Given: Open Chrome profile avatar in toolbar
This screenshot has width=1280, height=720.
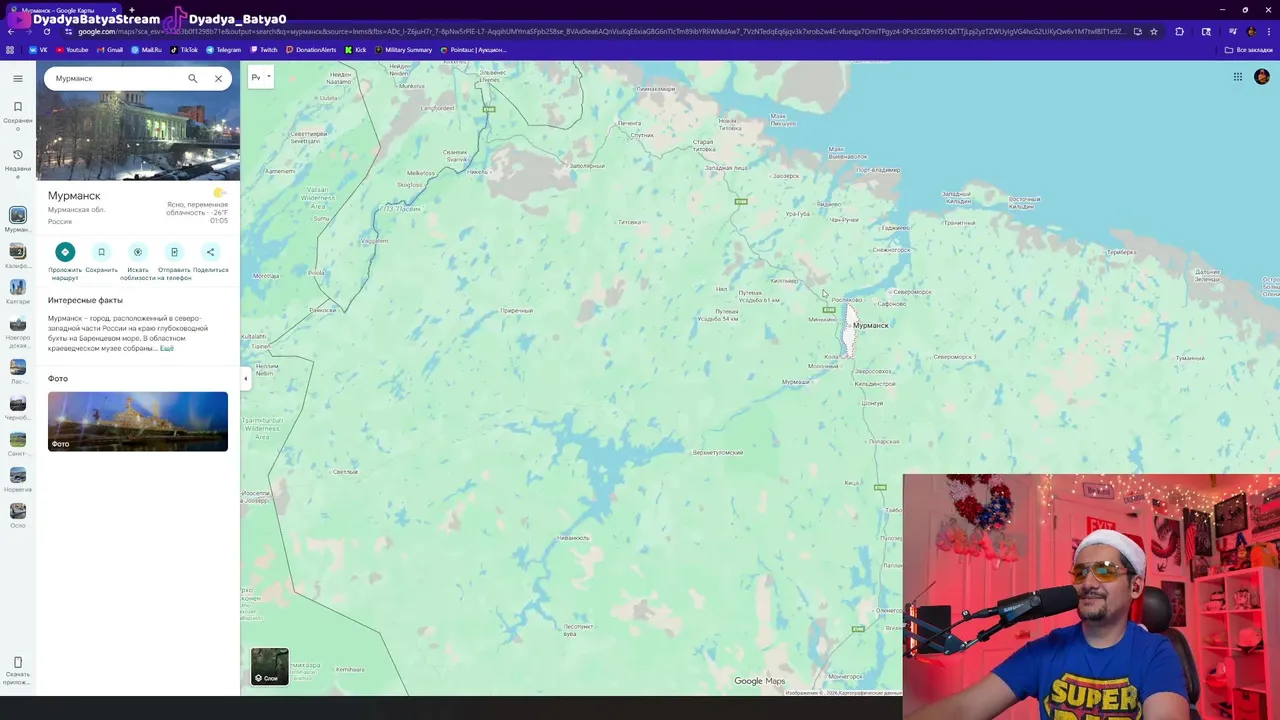Looking at the screenshot, I should pos(1251,31).
